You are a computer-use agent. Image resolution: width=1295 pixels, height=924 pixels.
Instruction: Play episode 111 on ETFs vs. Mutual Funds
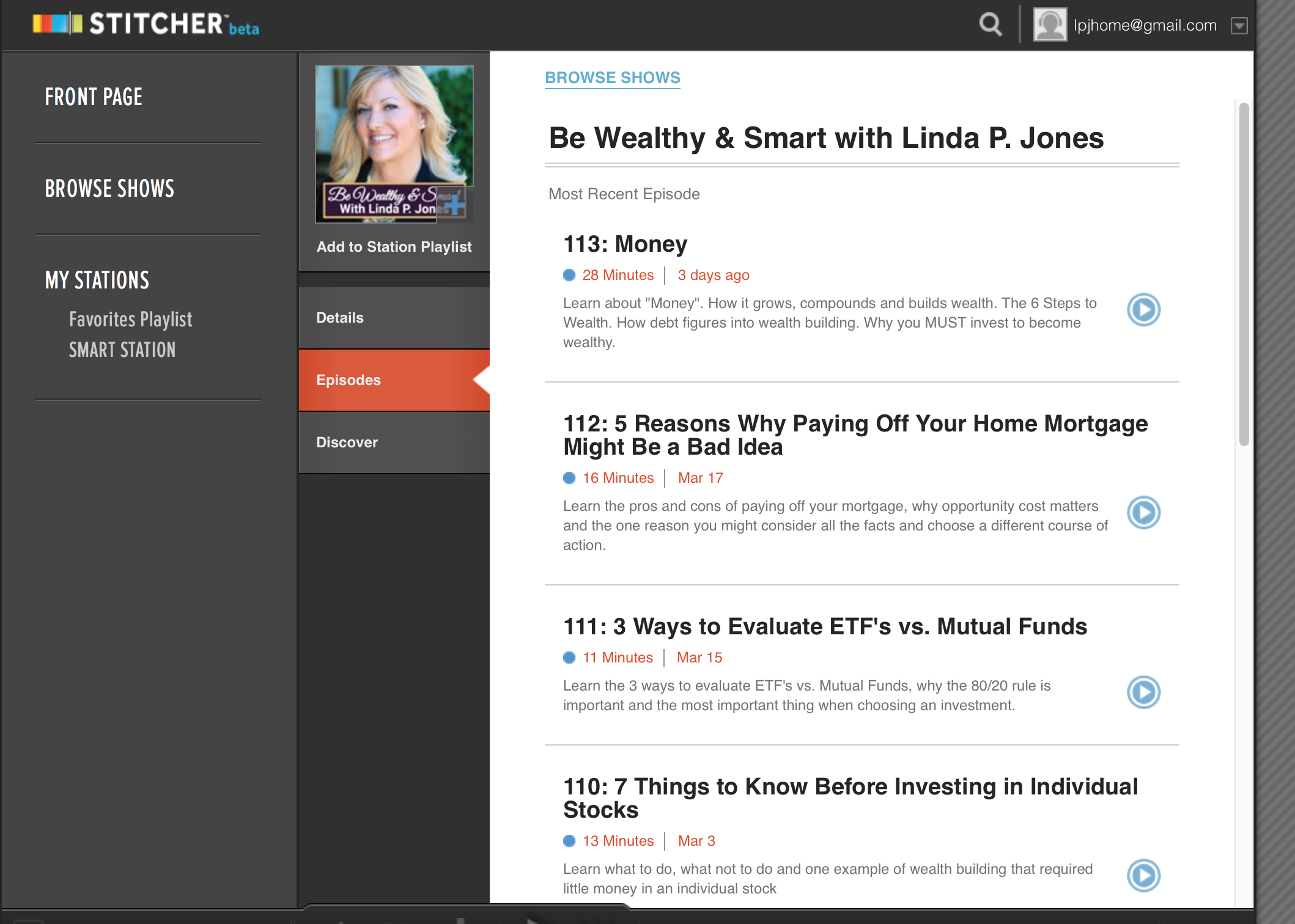[1143, 692]
